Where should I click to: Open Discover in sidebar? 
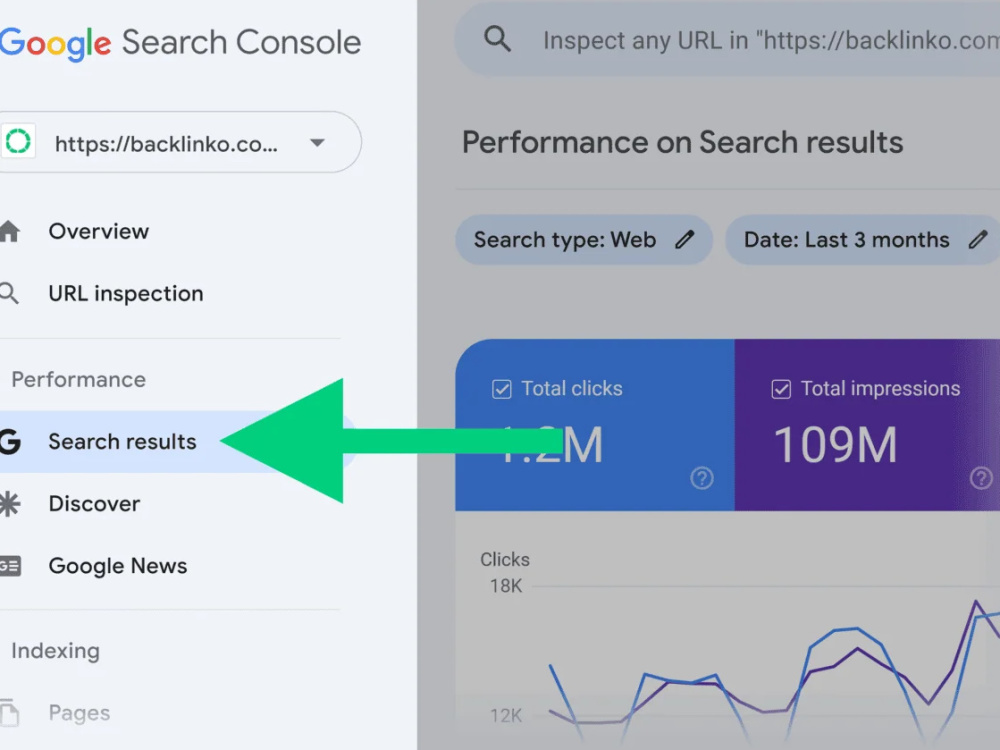pyautogui.click(x=94, y=504)
